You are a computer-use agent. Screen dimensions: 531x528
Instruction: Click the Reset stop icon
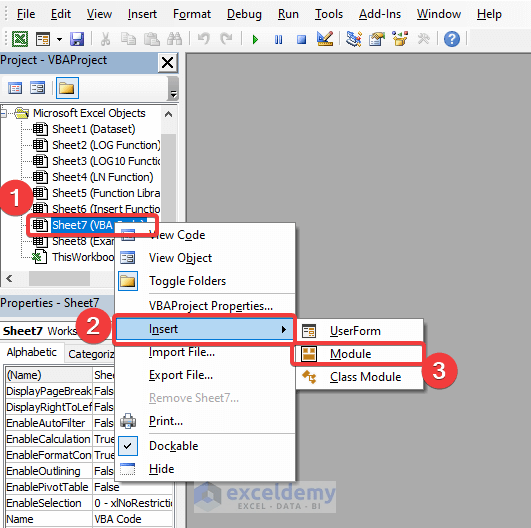point(301,40)
